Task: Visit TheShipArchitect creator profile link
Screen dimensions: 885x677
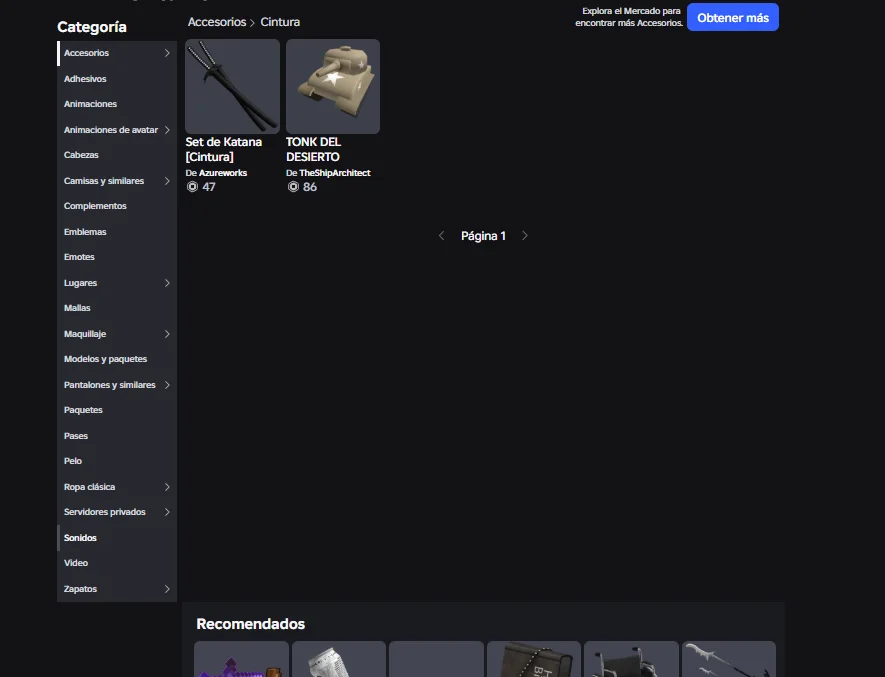Action: [x=334, y=173]
